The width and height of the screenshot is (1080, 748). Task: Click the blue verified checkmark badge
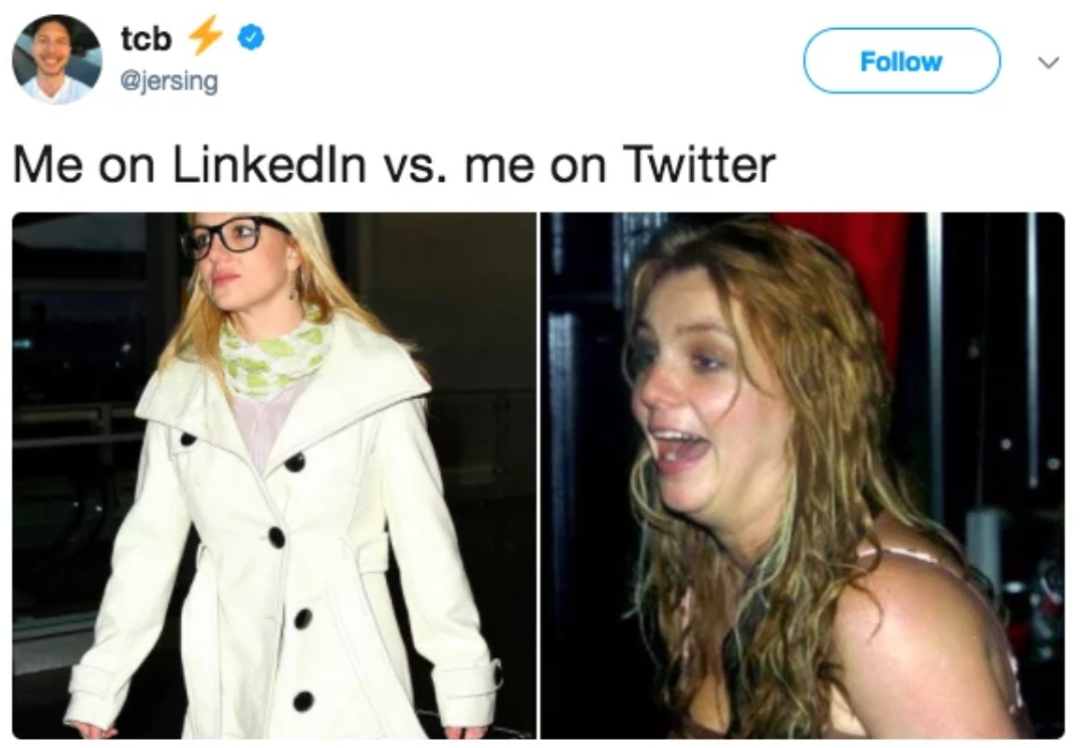tap(251, 37)
